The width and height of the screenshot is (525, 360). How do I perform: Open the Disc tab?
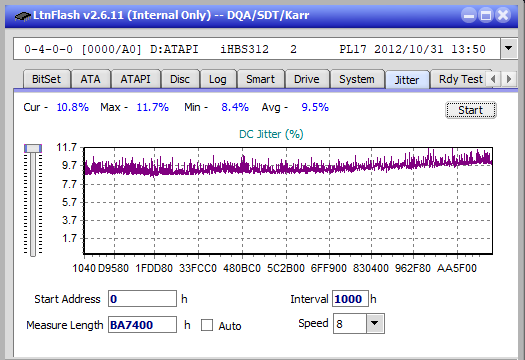[x=180, y=79]
